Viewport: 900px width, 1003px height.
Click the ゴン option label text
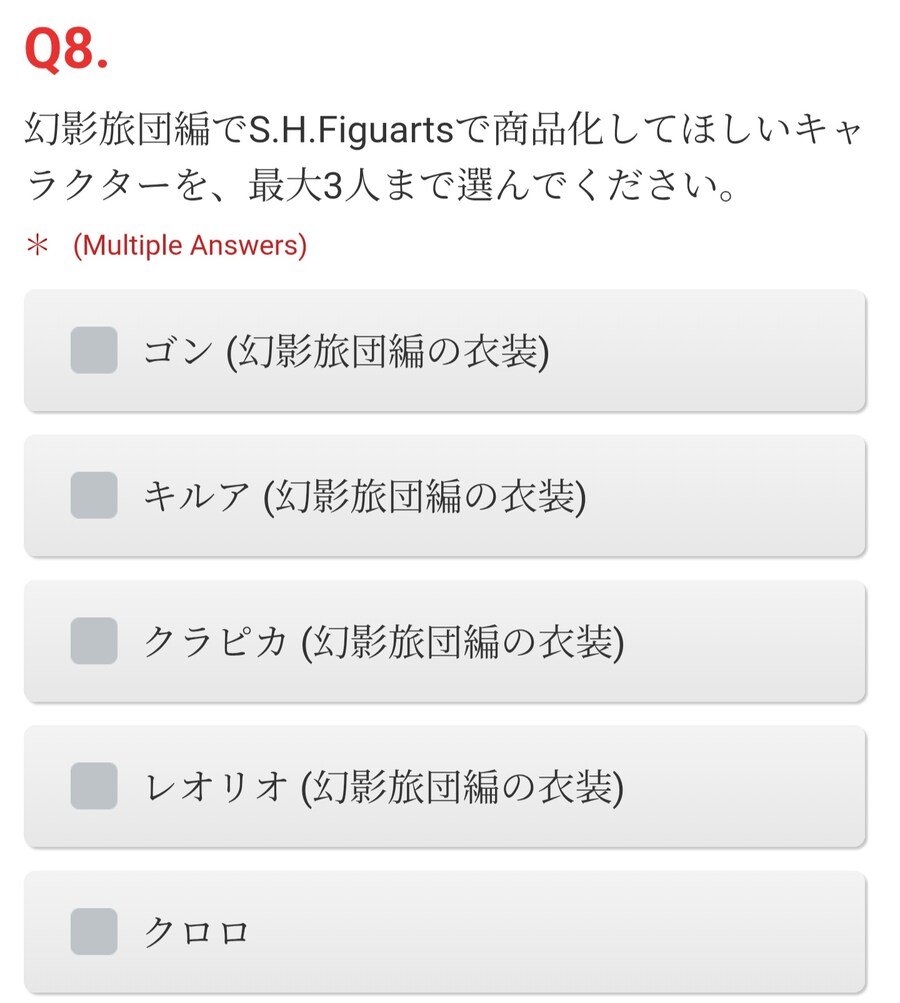pyautogui.click(x=346, y=351)
